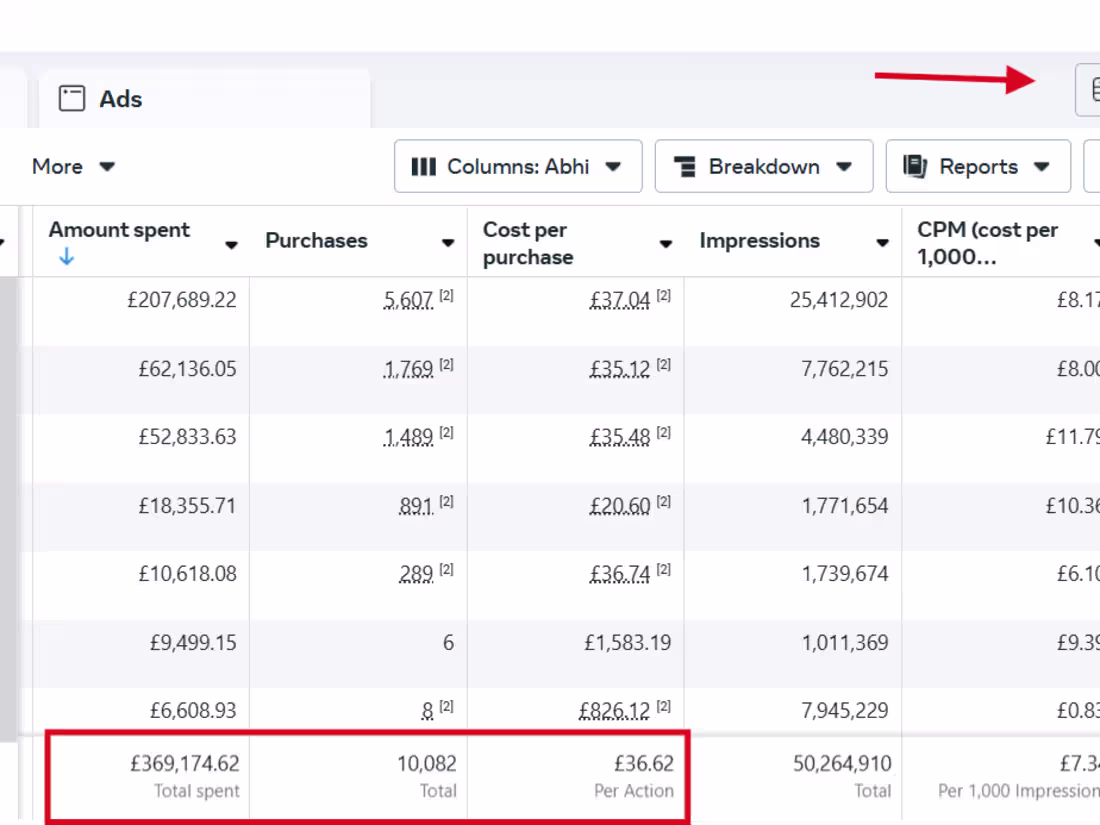
Task: Open the Reports menu
Action: click(977, 167)
